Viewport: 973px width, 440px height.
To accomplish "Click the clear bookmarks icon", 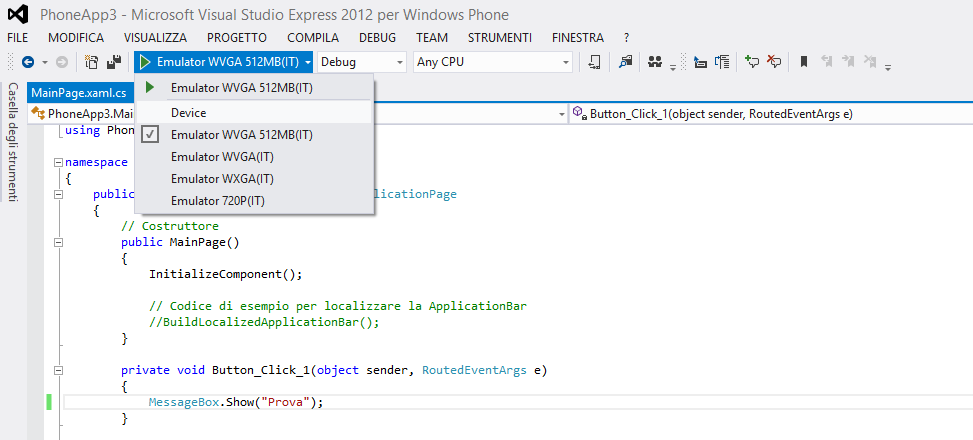I will (870, 61).
